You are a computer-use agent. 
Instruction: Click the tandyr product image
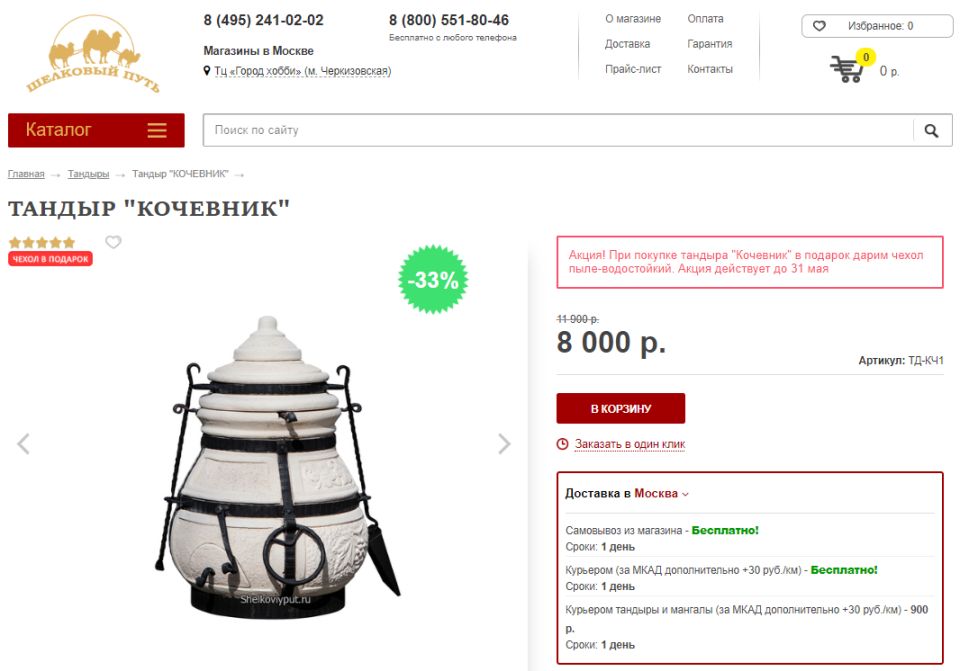[x=276, y=467]
